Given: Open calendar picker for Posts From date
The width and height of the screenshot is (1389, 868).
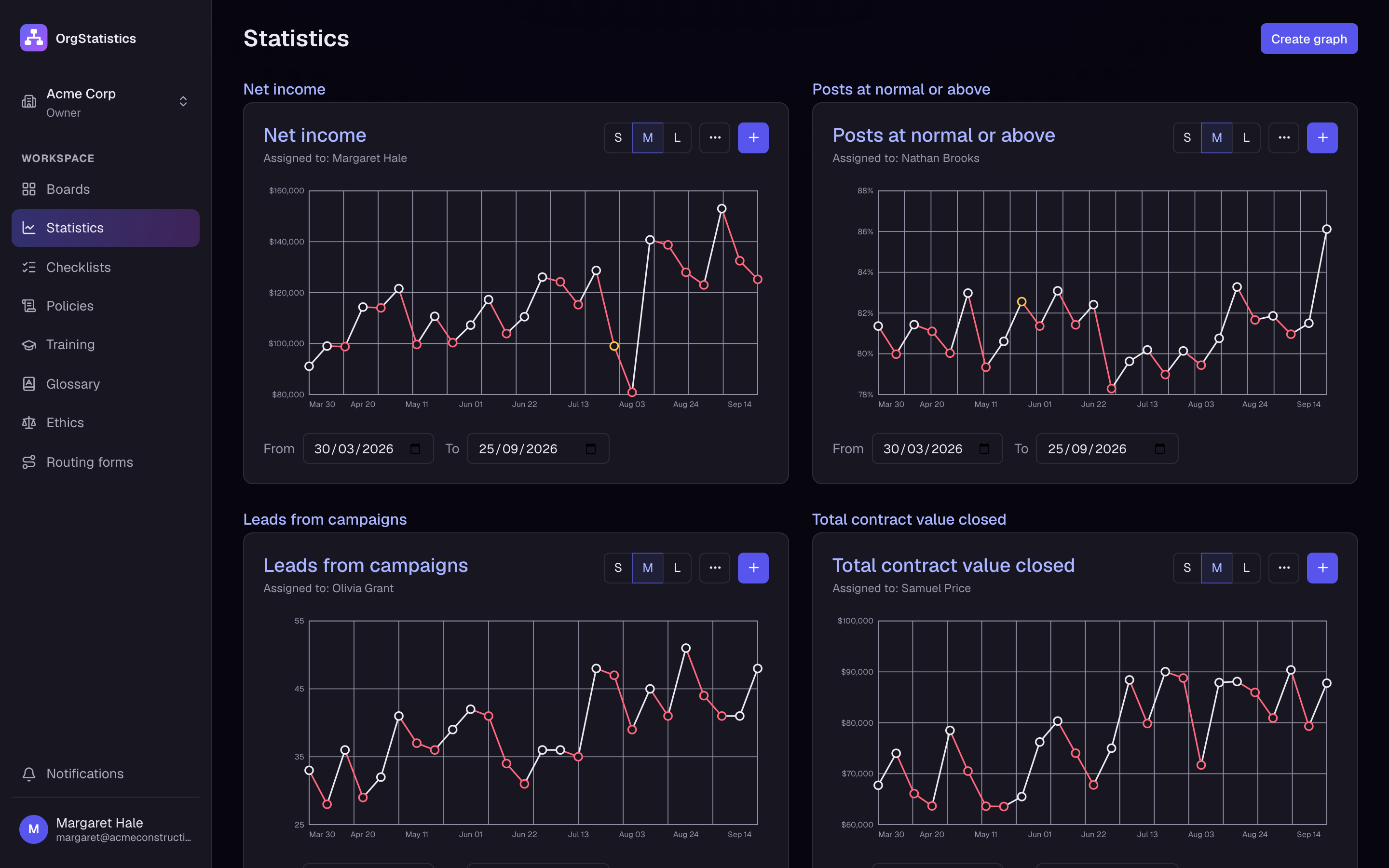Looking at the screenshot, I should (984, 449).
